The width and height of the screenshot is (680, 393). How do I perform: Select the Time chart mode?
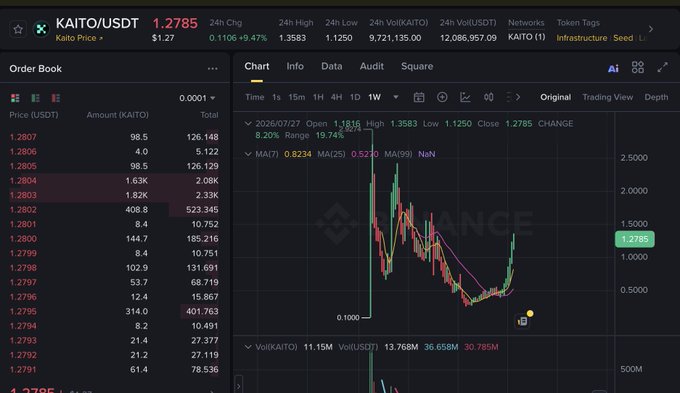coord(255,97)
